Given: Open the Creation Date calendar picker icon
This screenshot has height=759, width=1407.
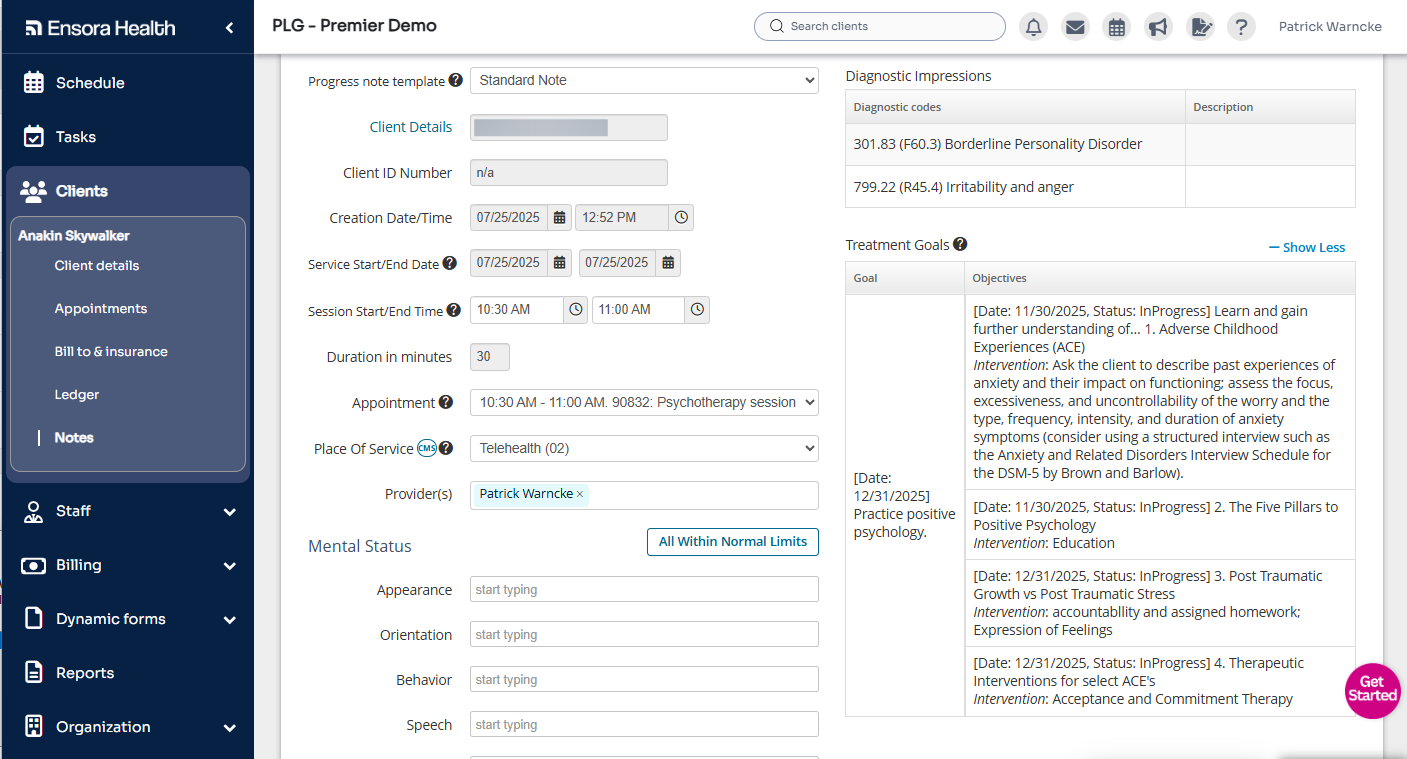Looking at the screenshot, I should tap(560, 218).
